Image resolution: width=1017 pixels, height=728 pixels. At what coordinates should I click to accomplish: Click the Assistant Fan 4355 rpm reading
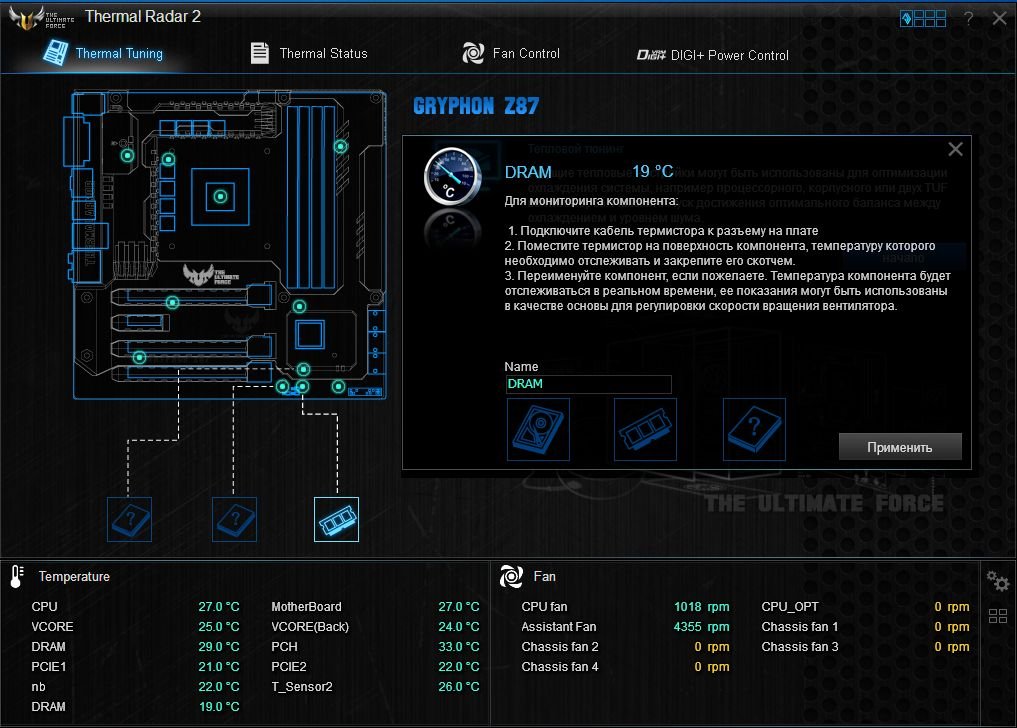tap(701, 627)
